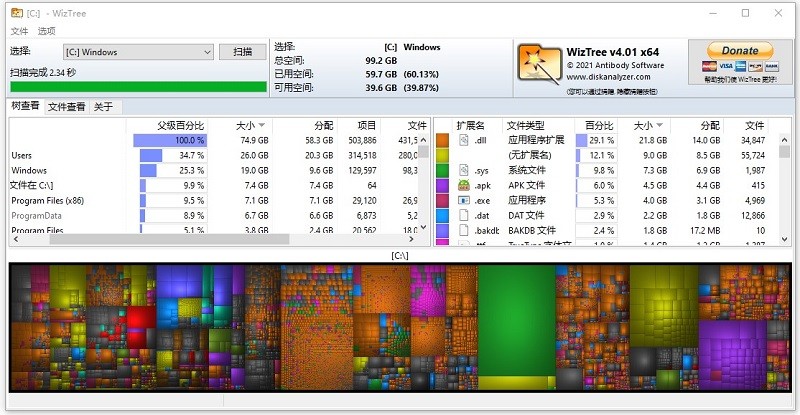Sort file types by 百分比 column header
The image size is (800, 415).
coord(598,126)
